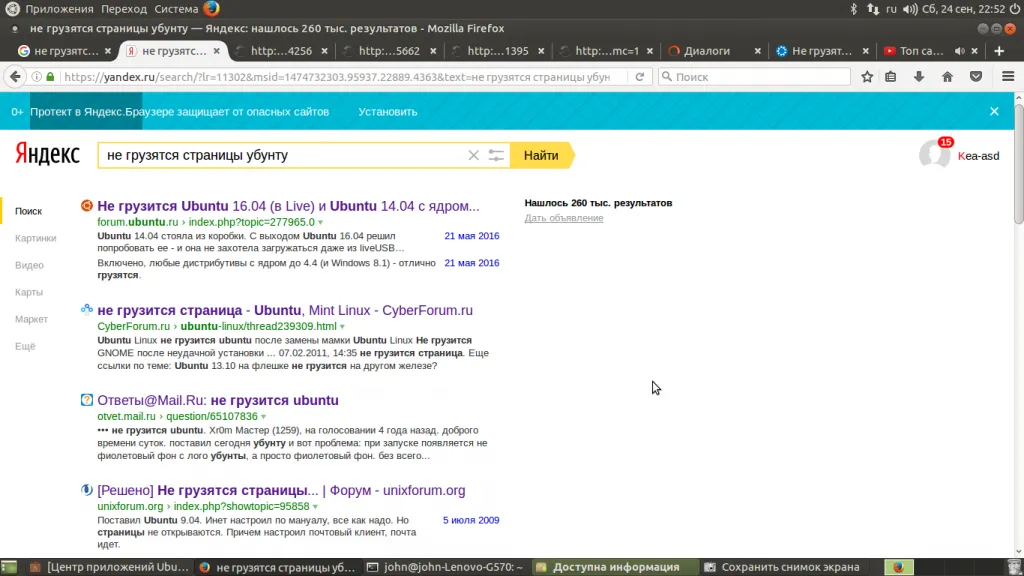Viewport: 1024px width, 576px height.
Task: Click the Яндекс logo
Action: [x=47, y=155]
